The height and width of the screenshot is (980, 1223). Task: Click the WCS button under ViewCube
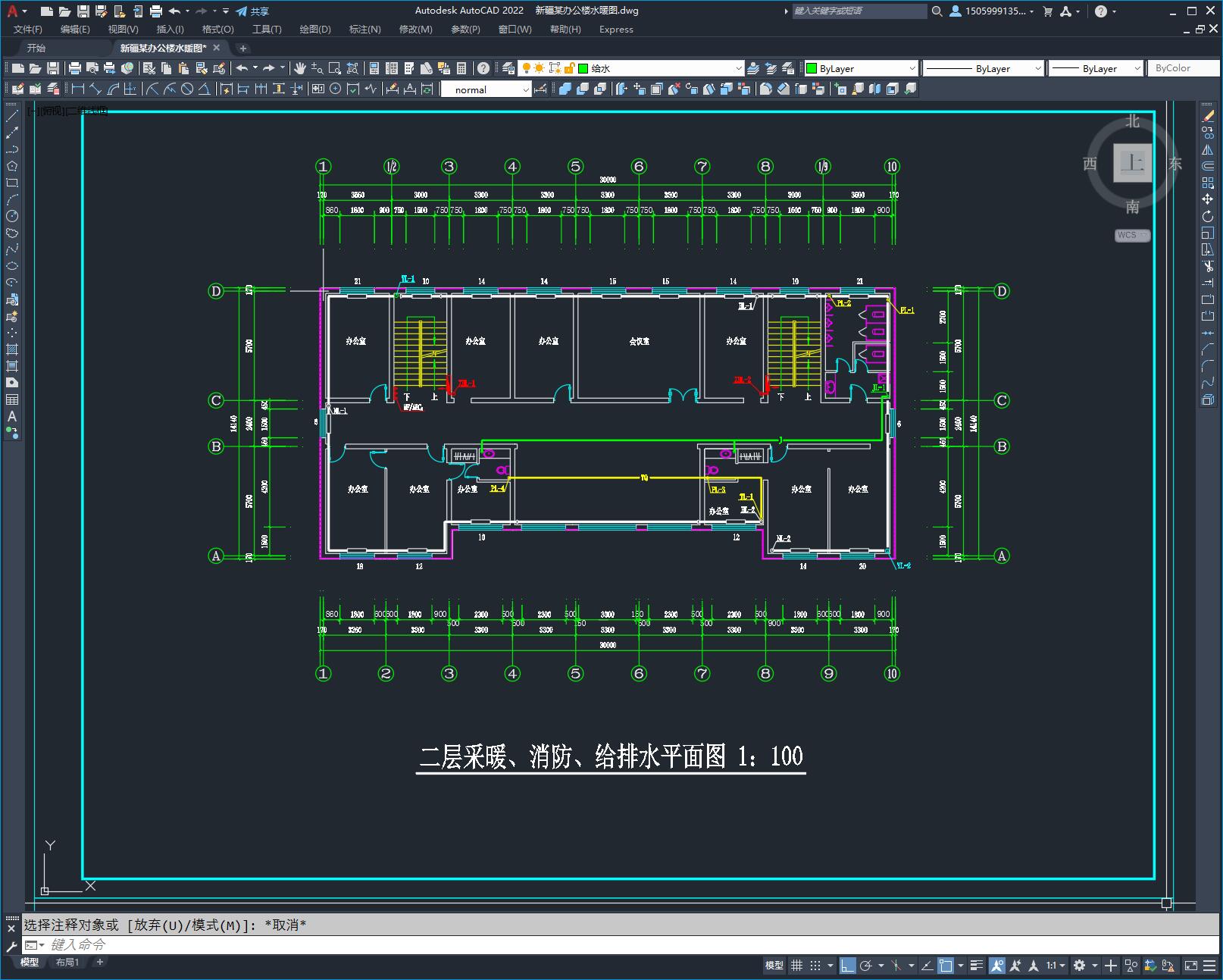[x=1132, y=235]
